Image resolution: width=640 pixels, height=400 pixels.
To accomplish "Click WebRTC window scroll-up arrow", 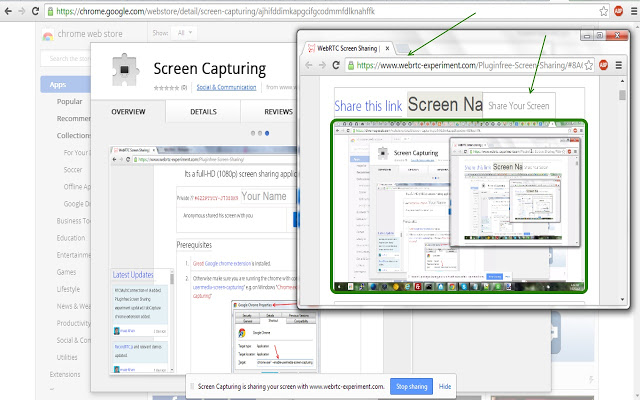I will point(622,81).
